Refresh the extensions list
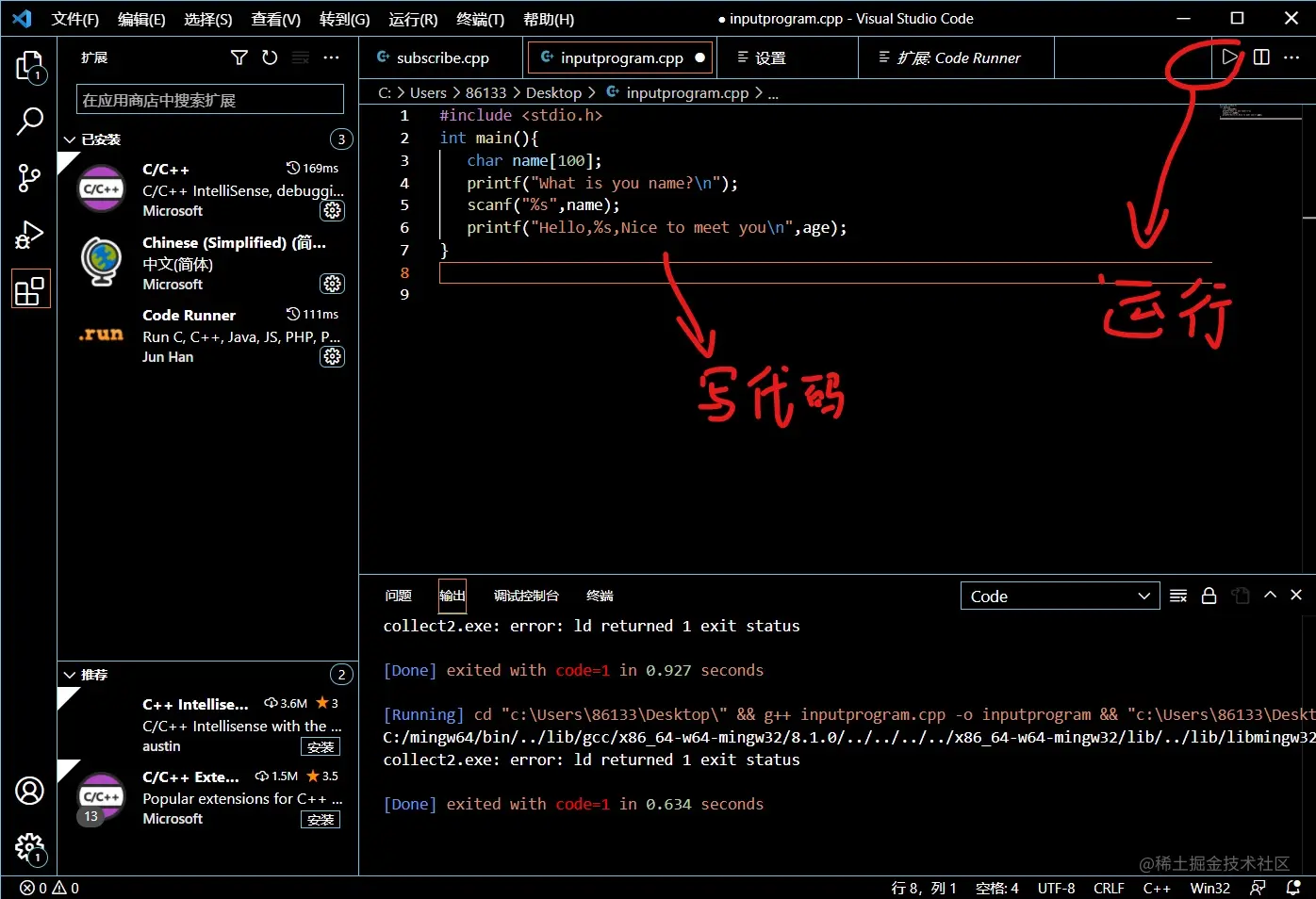Viewport: 1316px width, 899px height. pyautogui.click(x=270, y=57)
